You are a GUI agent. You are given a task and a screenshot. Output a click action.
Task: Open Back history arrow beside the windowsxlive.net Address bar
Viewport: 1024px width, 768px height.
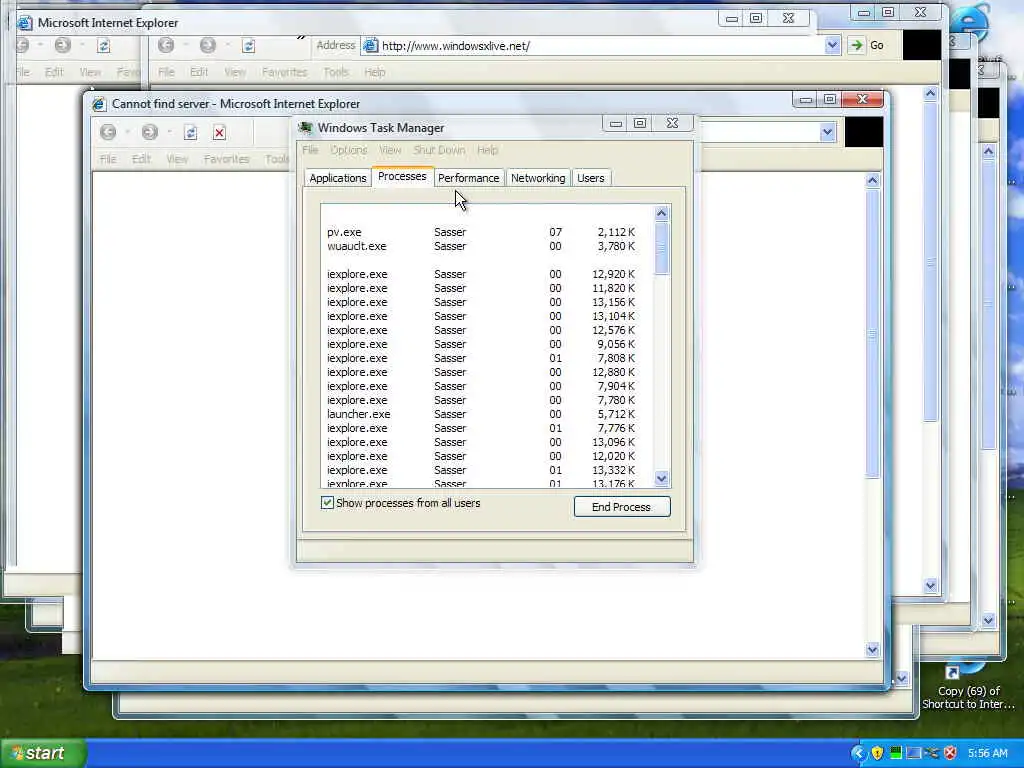pyautogui.click(x=185, y=45)
